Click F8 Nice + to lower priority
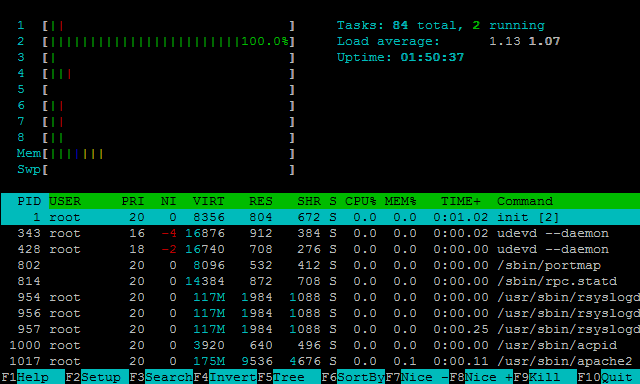 (481, 377)
